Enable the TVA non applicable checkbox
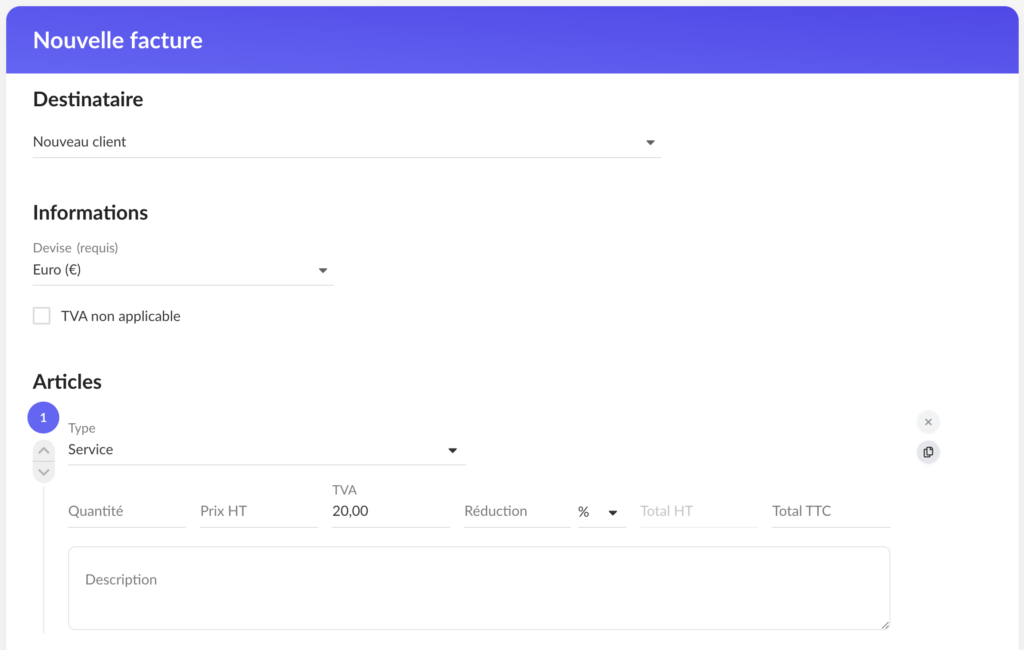This screenshot has height=650, width=1024. (x=42, y=316)
